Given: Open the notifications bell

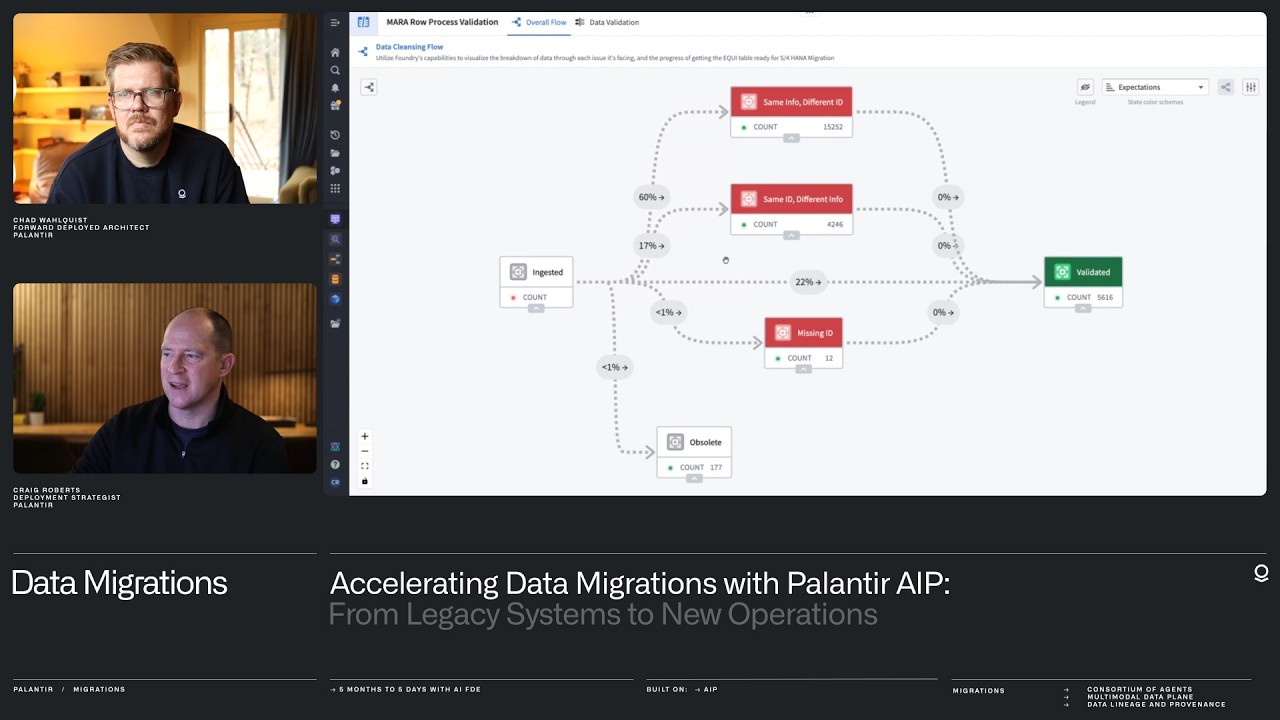Looking at the screenshot, I should (335, 88).
